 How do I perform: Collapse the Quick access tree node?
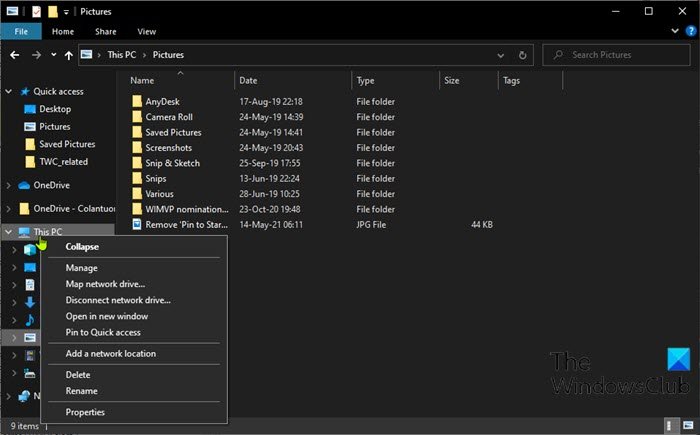(x=8, y=92)
